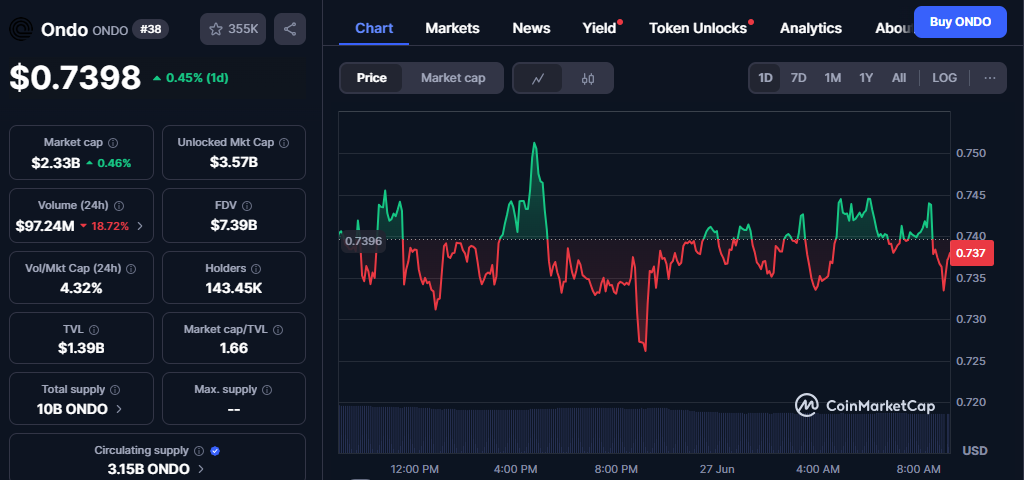Add Ondo to watchlist with star icon

[233, 29]
